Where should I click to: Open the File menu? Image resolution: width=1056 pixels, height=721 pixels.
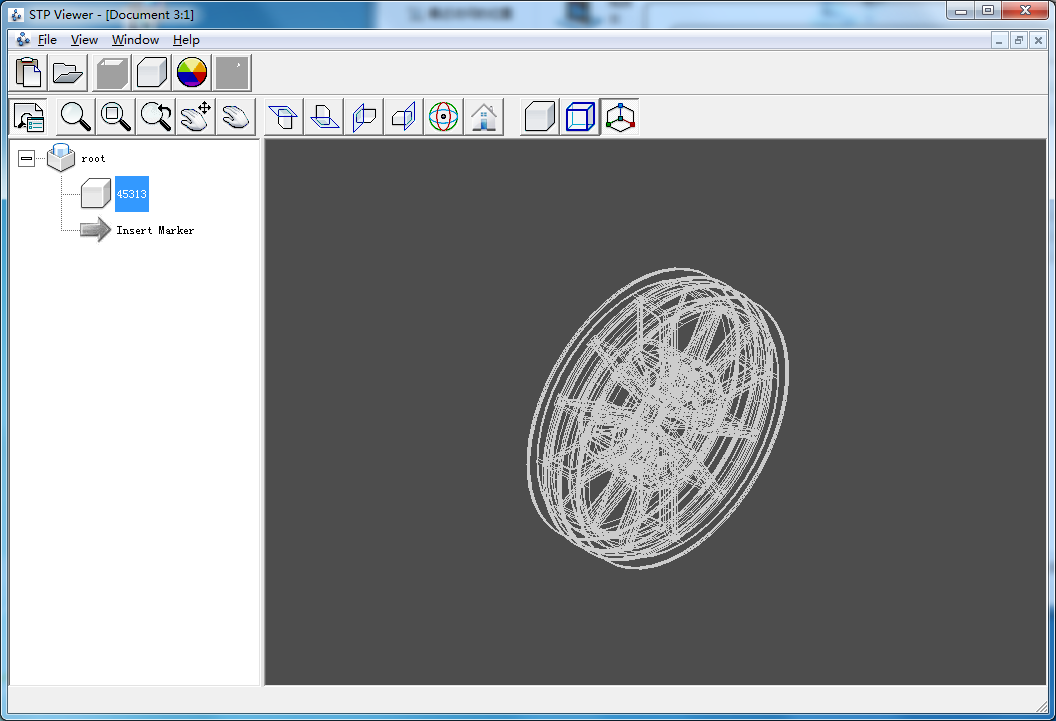click(47, 40)
